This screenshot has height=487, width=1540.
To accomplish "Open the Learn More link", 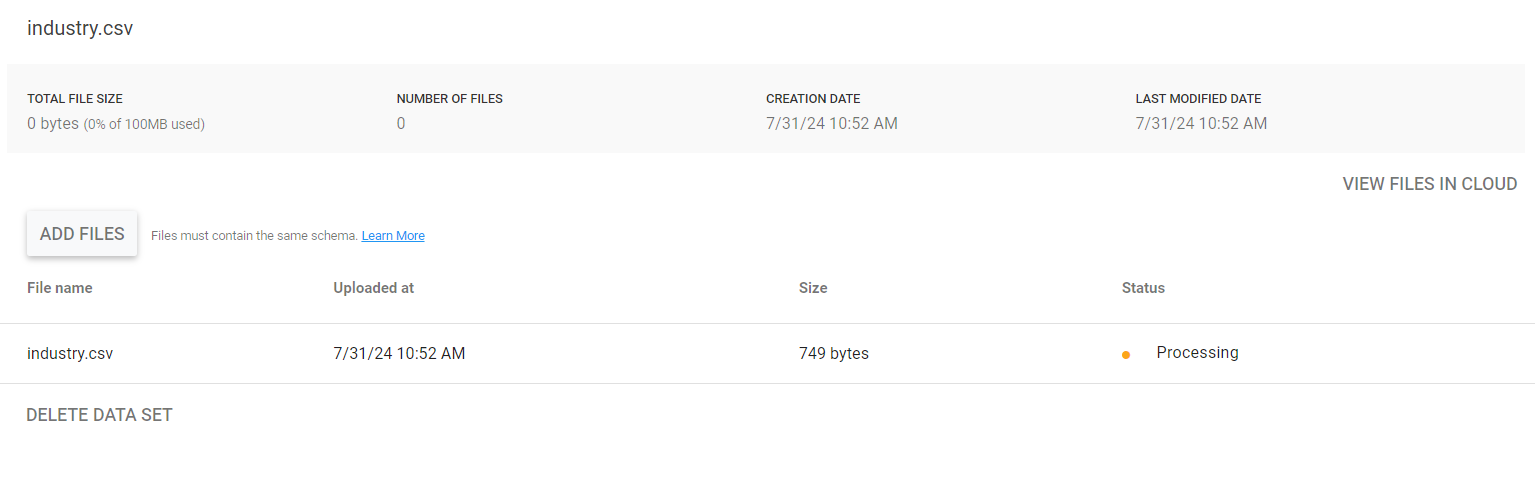I will pyautogui.click(x=393, y=236).
